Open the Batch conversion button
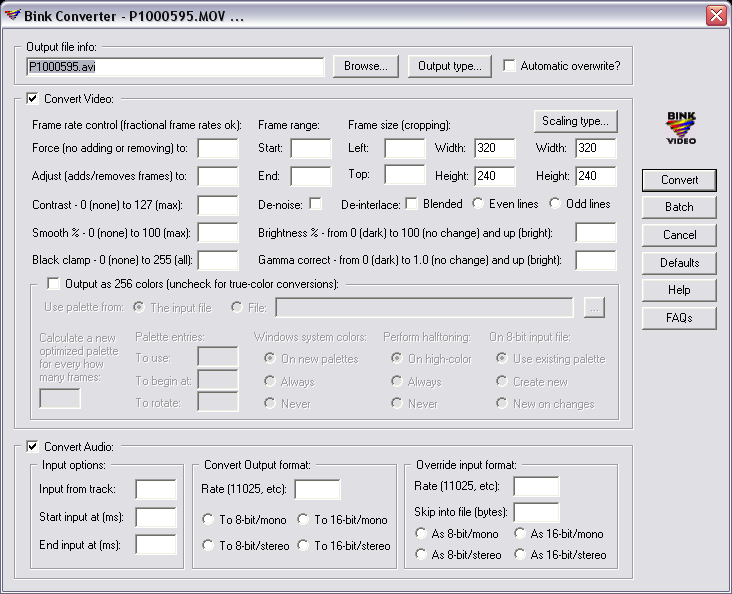This screenshot has width=732, height=594. (679, 207)
